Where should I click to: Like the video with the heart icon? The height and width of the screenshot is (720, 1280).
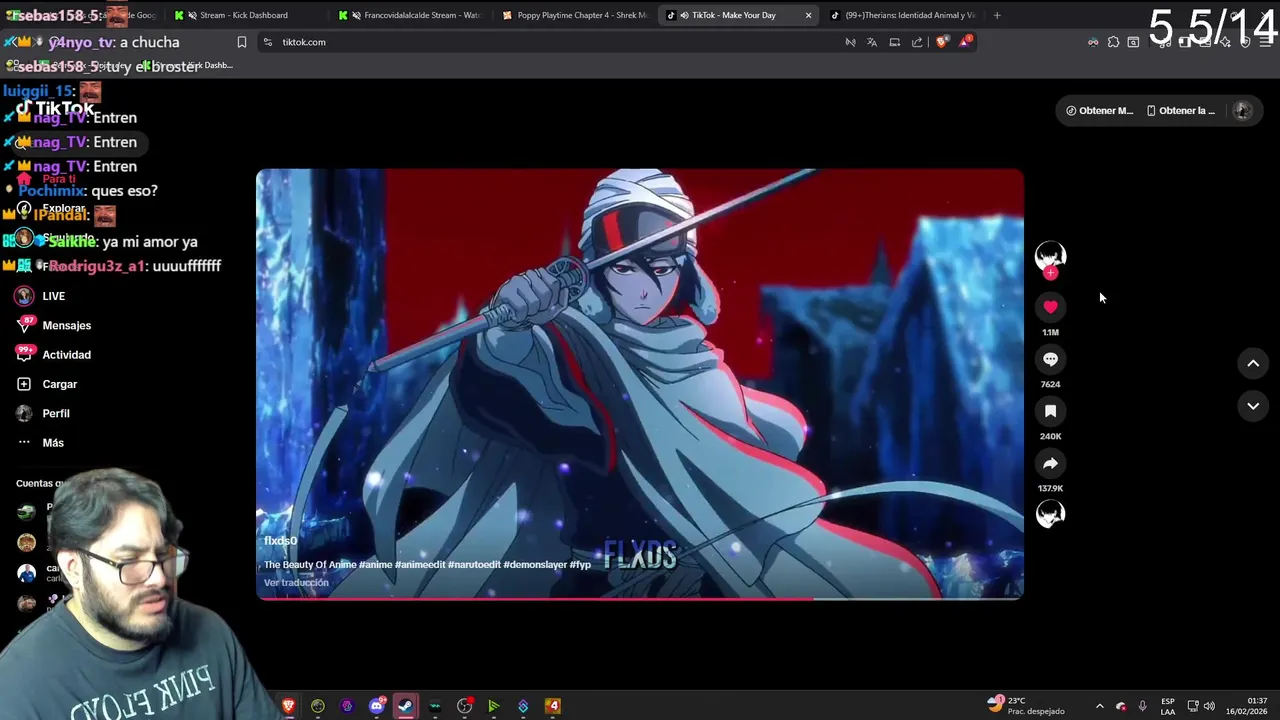tap(1050, 307)
